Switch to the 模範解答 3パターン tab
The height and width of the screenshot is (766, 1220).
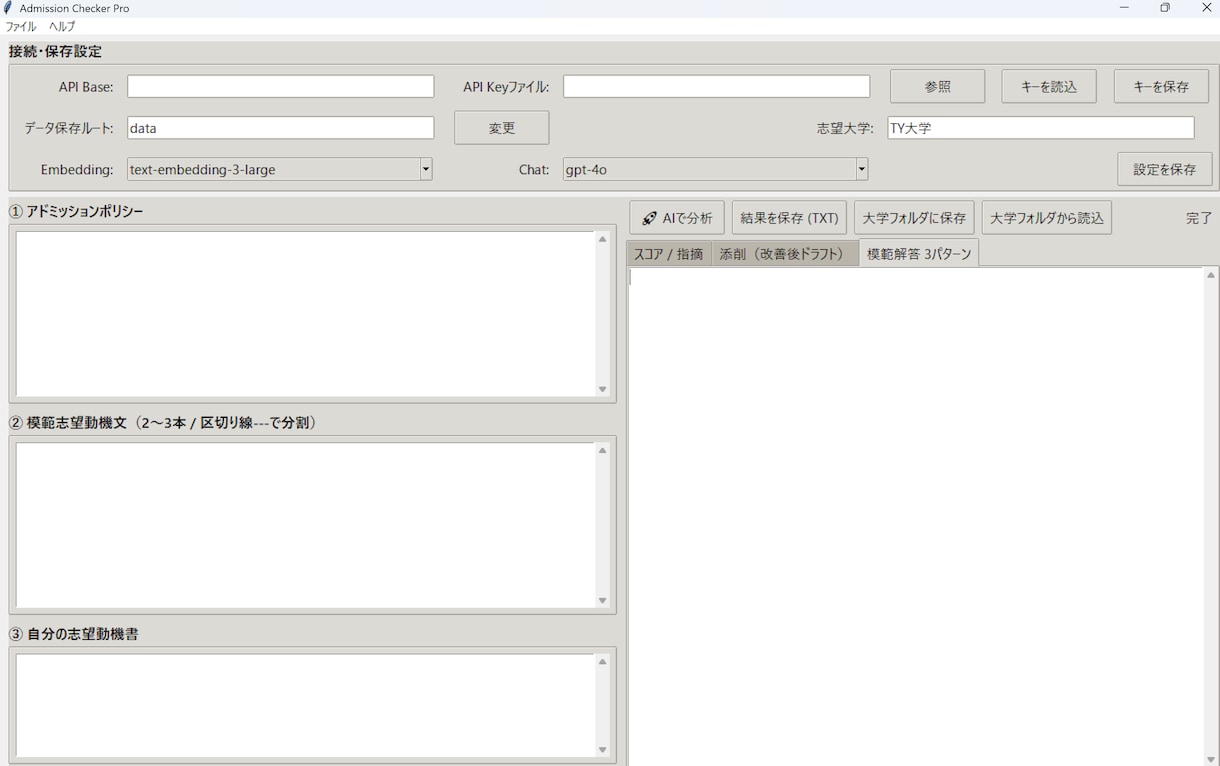[919, 253]
